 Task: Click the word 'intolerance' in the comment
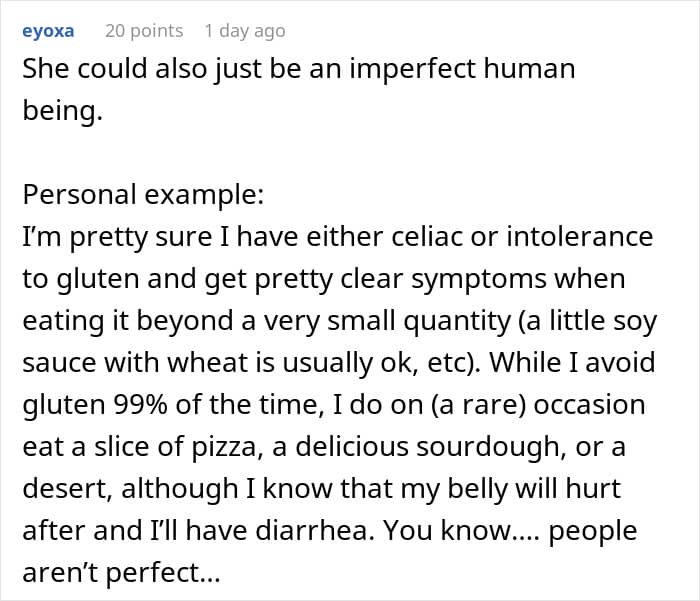579,236
